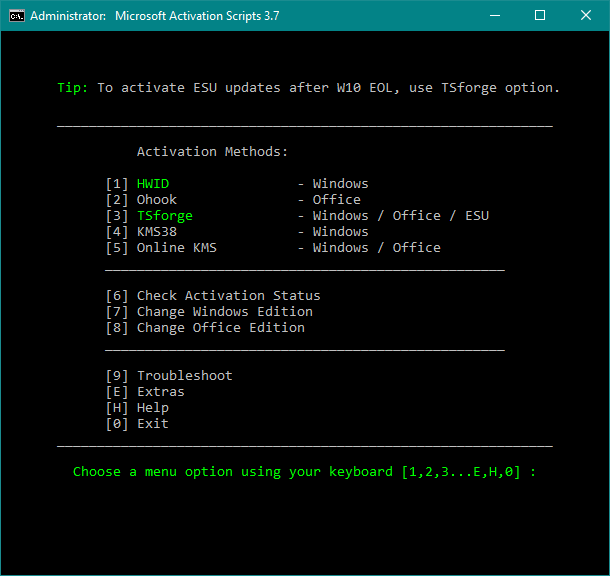Maximize the Activation Scripts window

tap(540, 15)
